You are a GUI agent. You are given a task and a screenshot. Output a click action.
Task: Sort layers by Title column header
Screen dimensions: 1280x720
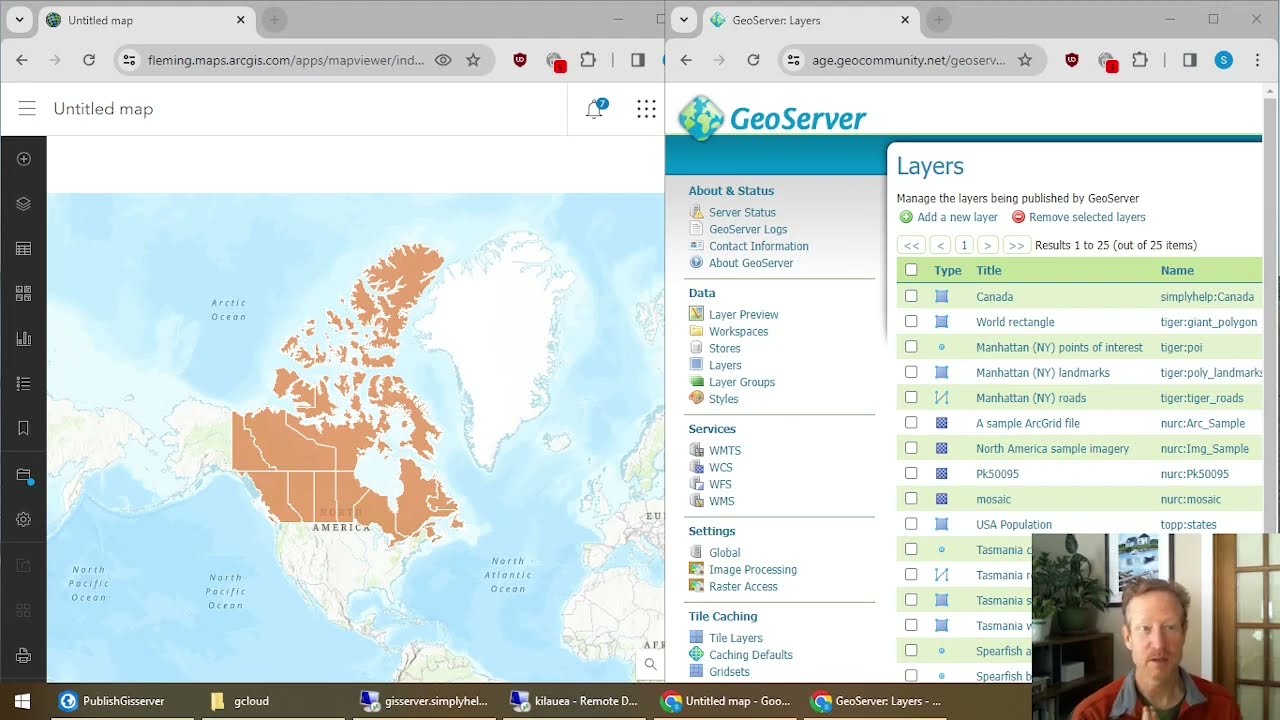(988, 270)
